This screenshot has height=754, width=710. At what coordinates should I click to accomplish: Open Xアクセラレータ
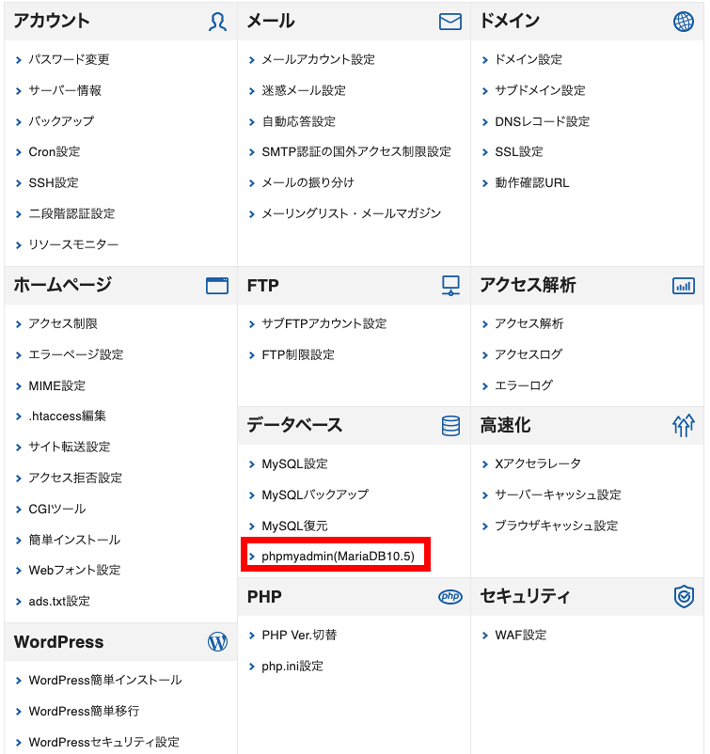coord(538,464)
